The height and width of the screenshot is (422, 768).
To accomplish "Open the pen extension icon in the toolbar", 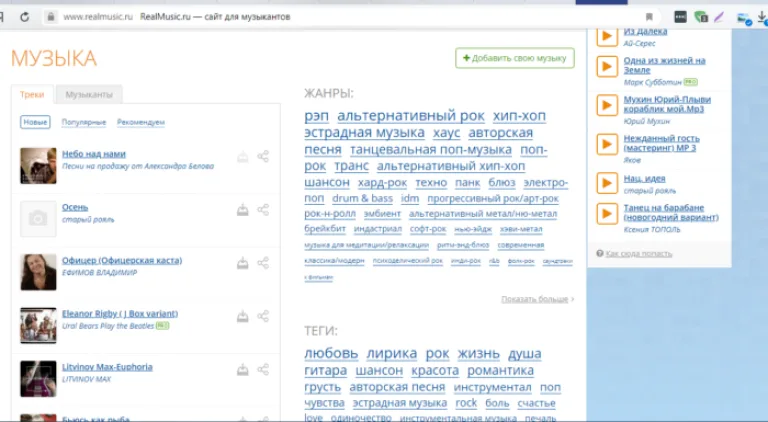I will 719,17.
